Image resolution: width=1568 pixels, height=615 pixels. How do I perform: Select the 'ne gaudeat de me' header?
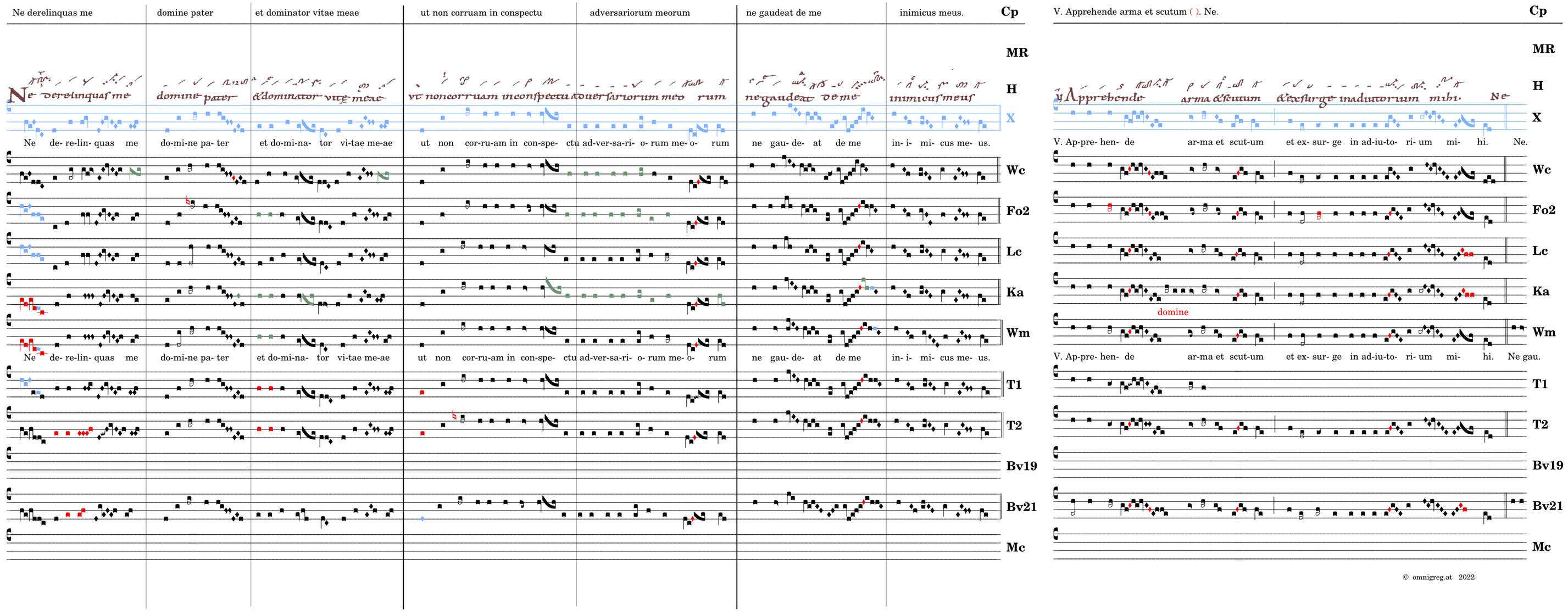(783, 13)
